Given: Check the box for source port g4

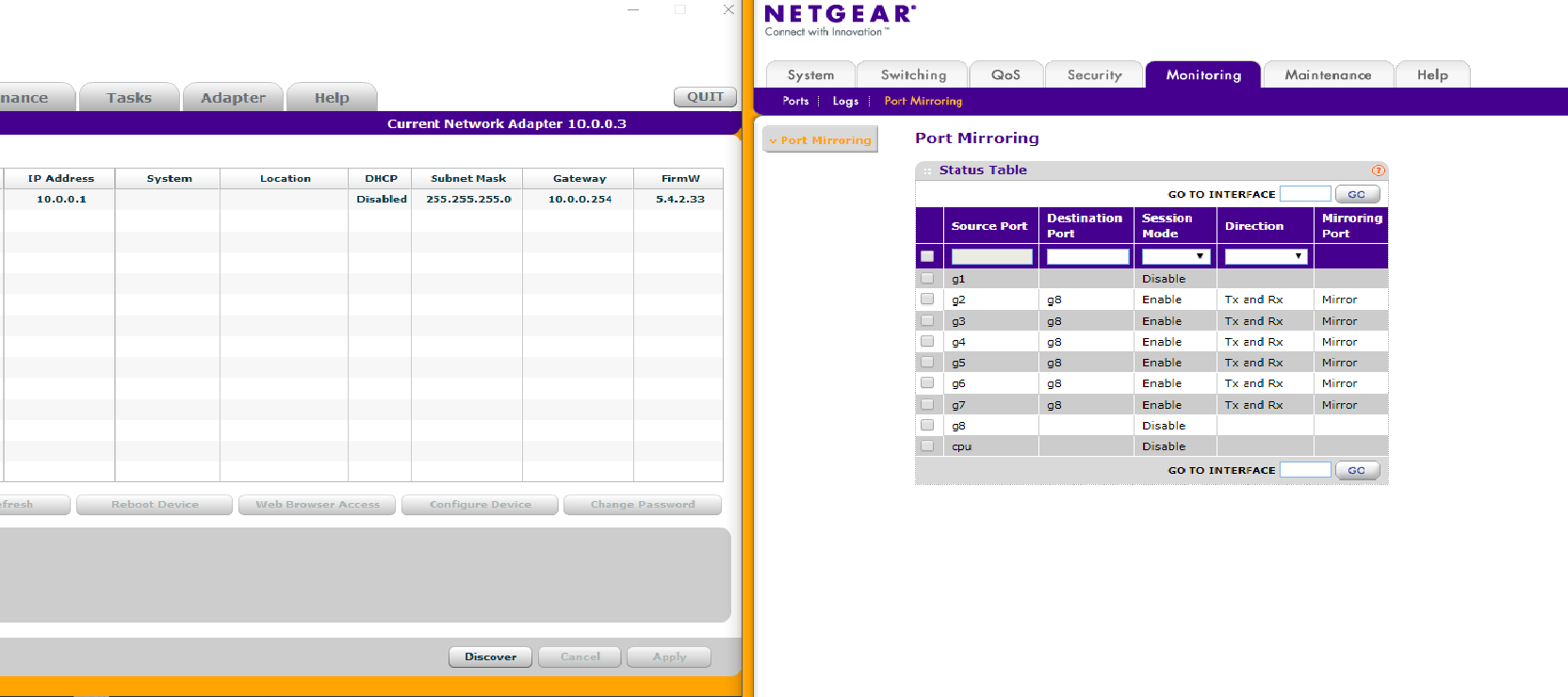Looking at the screenshot, I should coord(927,342).
